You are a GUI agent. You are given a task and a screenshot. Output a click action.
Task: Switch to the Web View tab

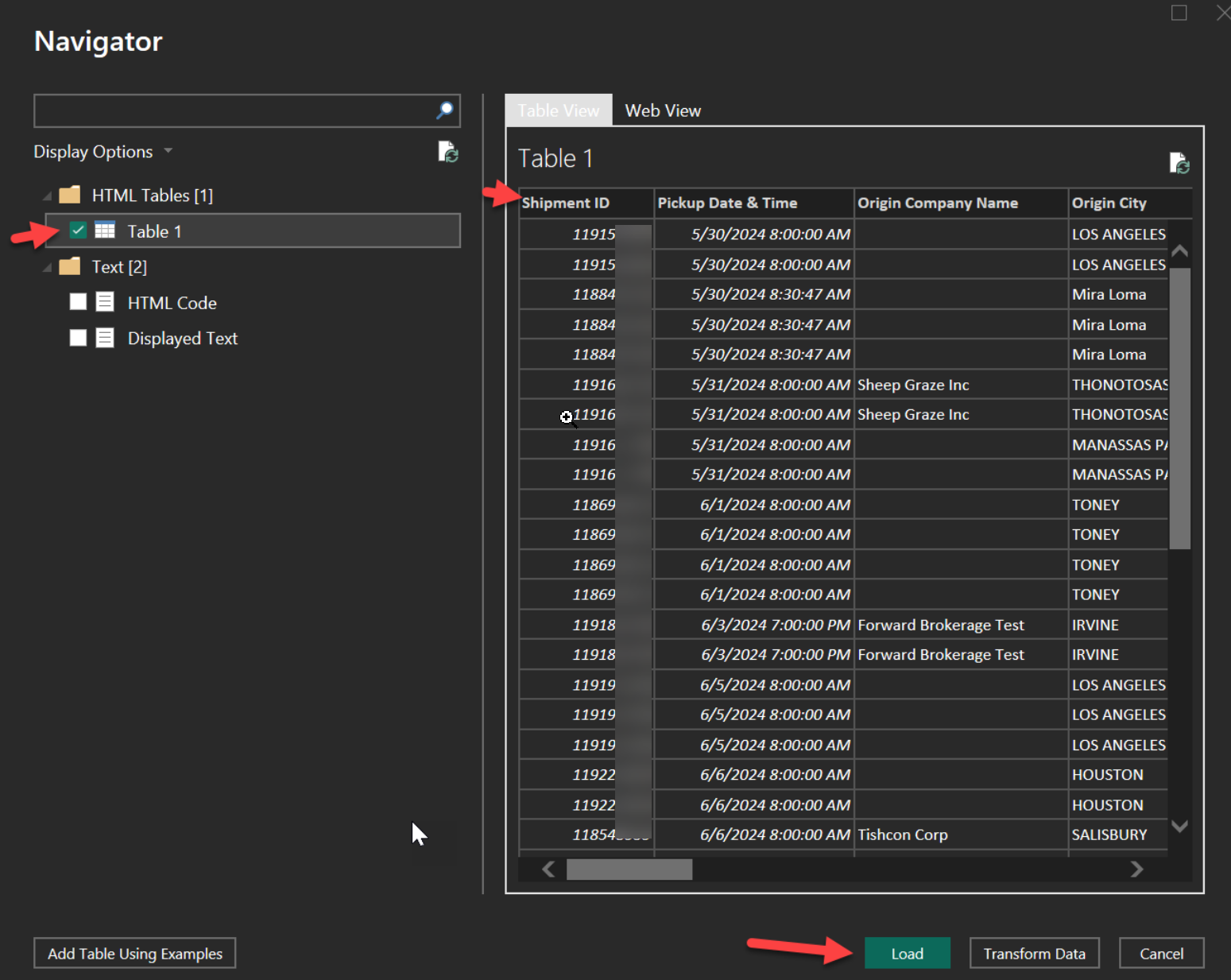tap(663, 110)
